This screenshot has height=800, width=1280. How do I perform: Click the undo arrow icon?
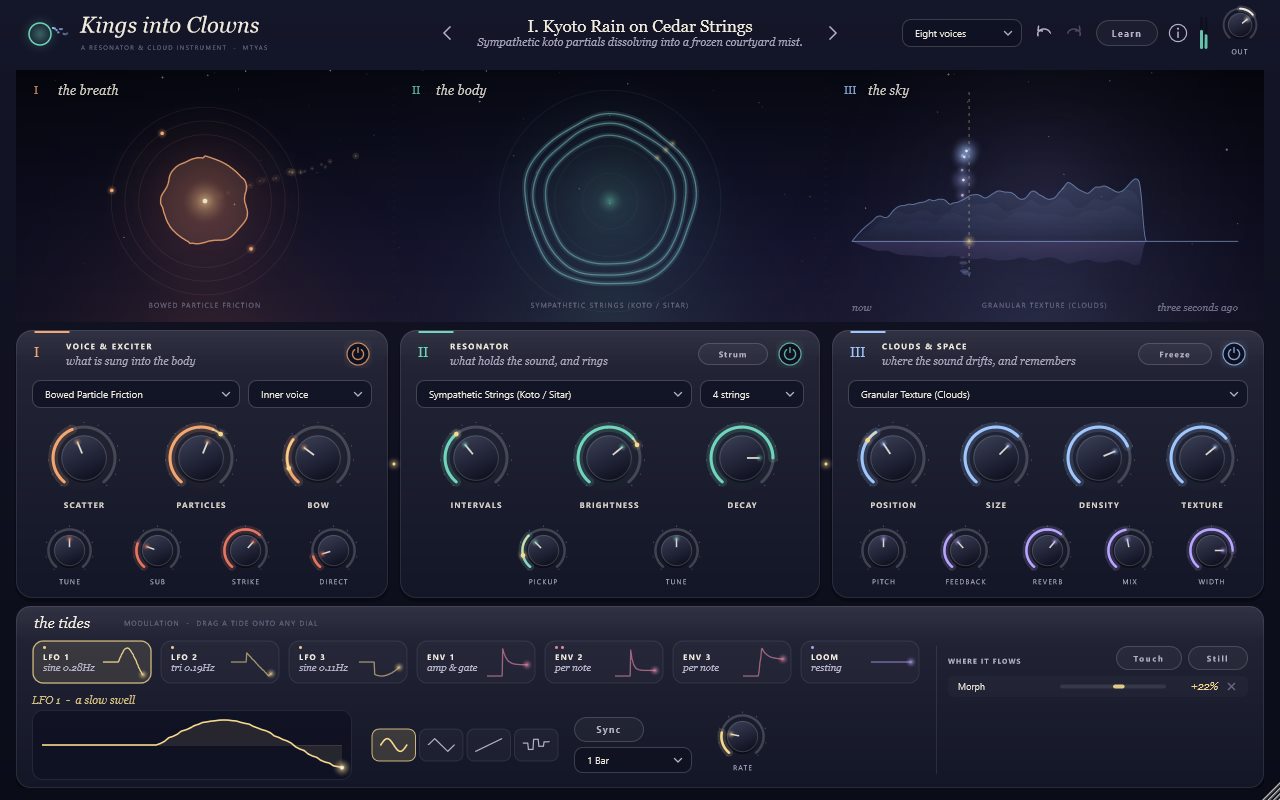pos(1044,33)
